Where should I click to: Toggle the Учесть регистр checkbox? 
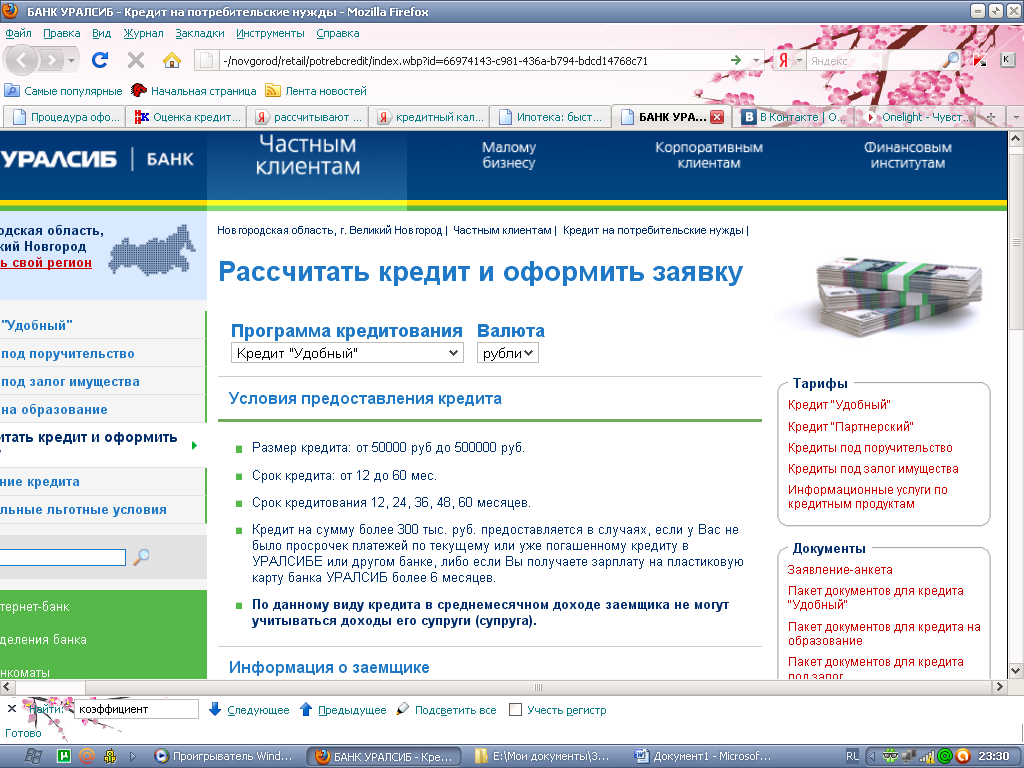click(x=515, y=709)
